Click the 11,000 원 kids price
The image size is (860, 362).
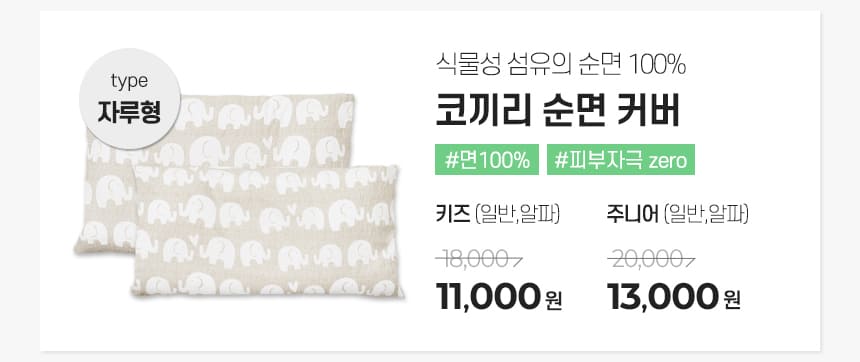pyautogui.click(x=499, y=297)
